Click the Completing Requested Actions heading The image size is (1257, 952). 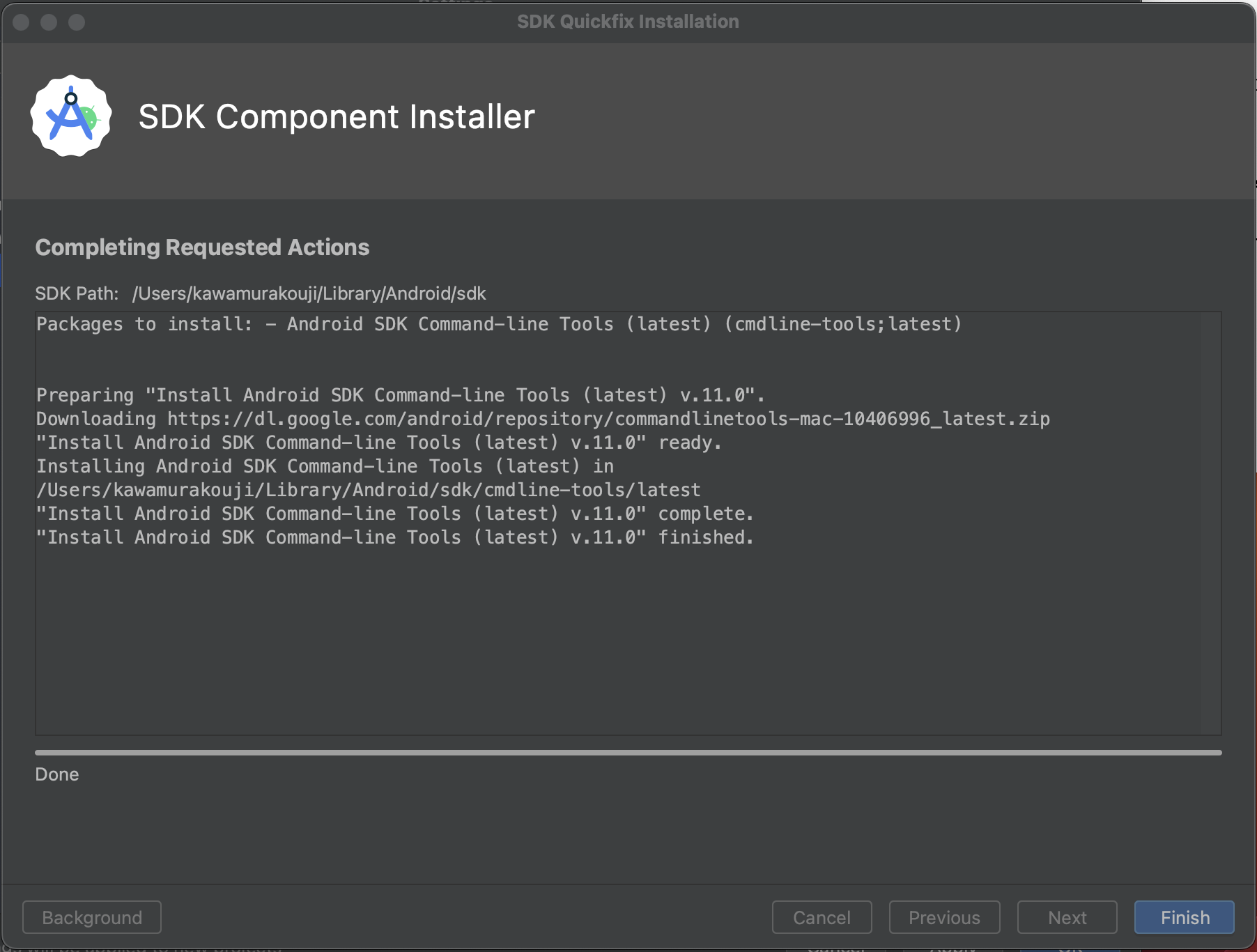[202, 247]
